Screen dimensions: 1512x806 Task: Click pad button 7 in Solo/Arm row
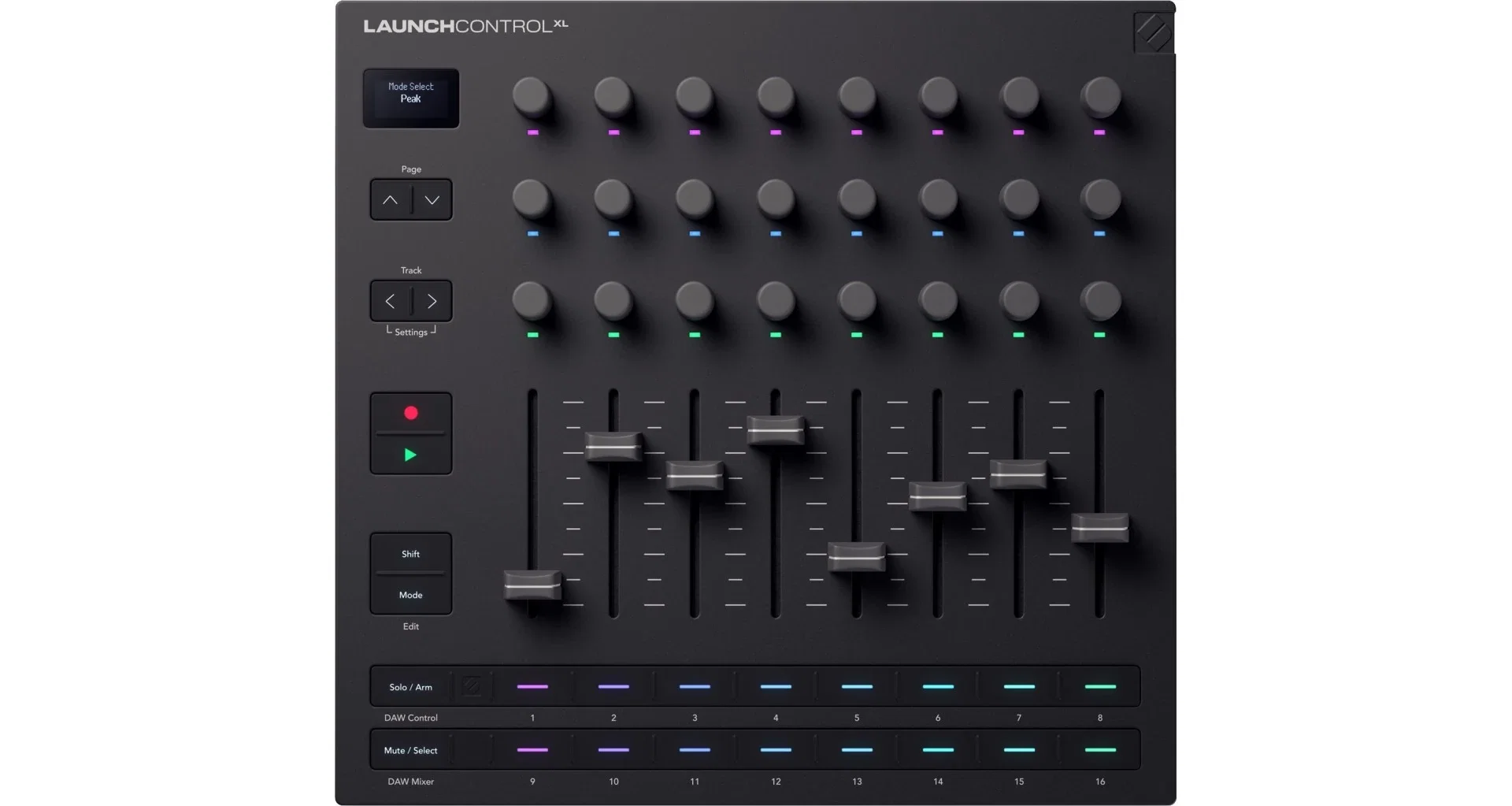pos(1019,686)
